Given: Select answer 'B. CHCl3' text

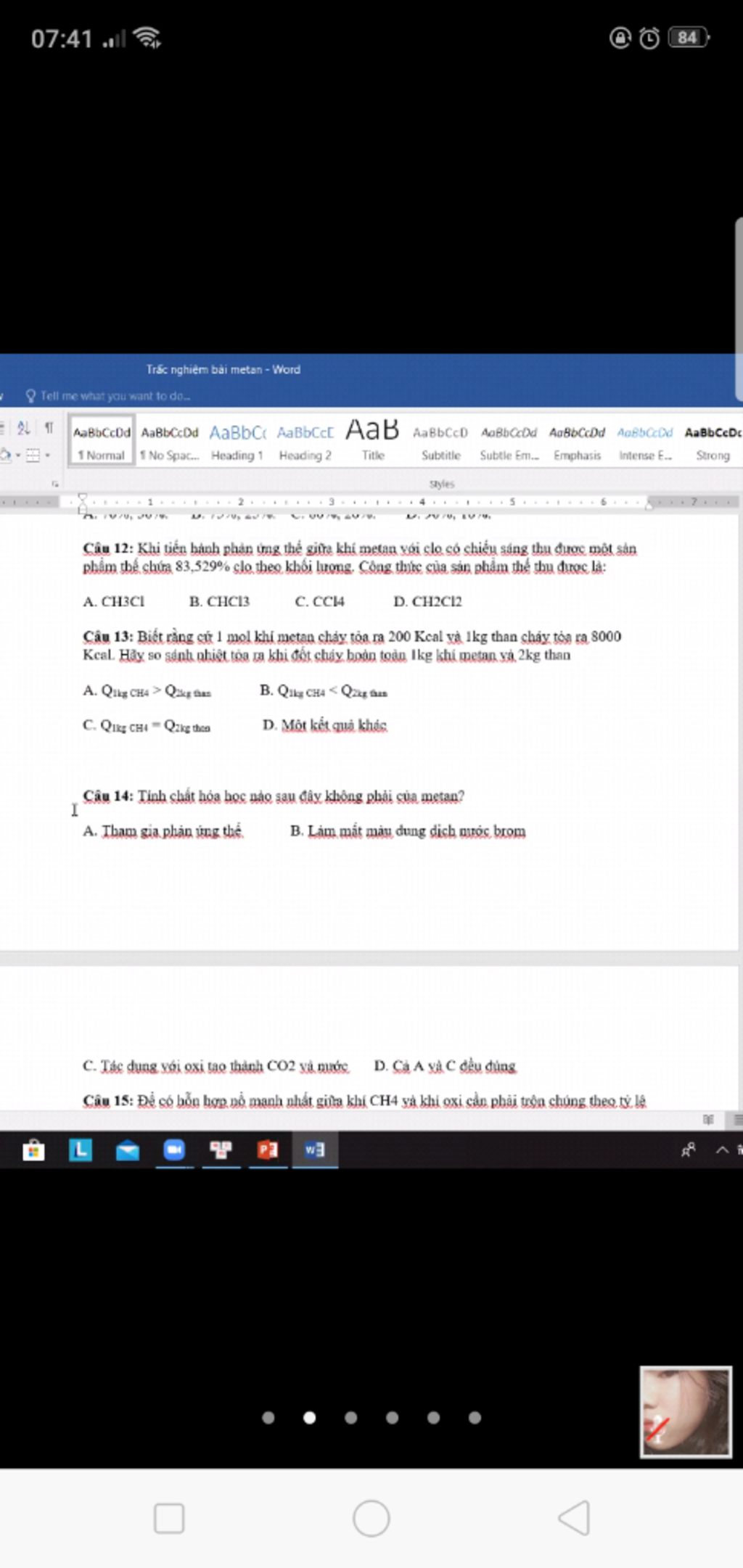Looking at the screenshot, I should [219, 601].
